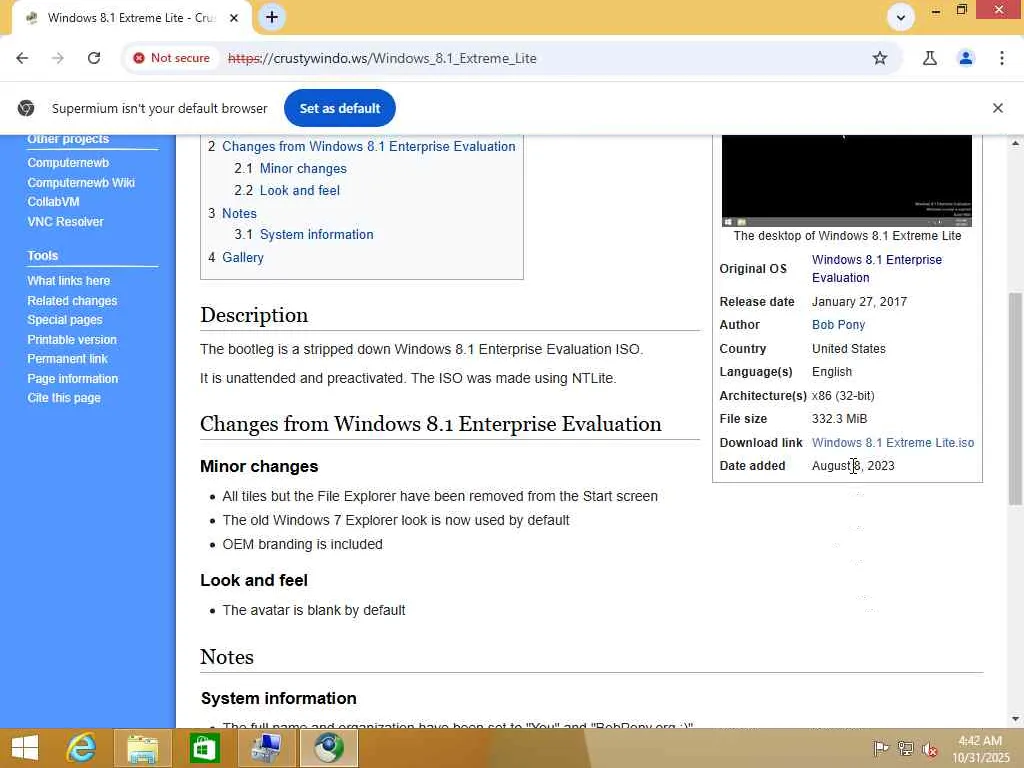Expand the tab search dropdown arrow
The image size is (1024, 768).
(x=901, y=18)
